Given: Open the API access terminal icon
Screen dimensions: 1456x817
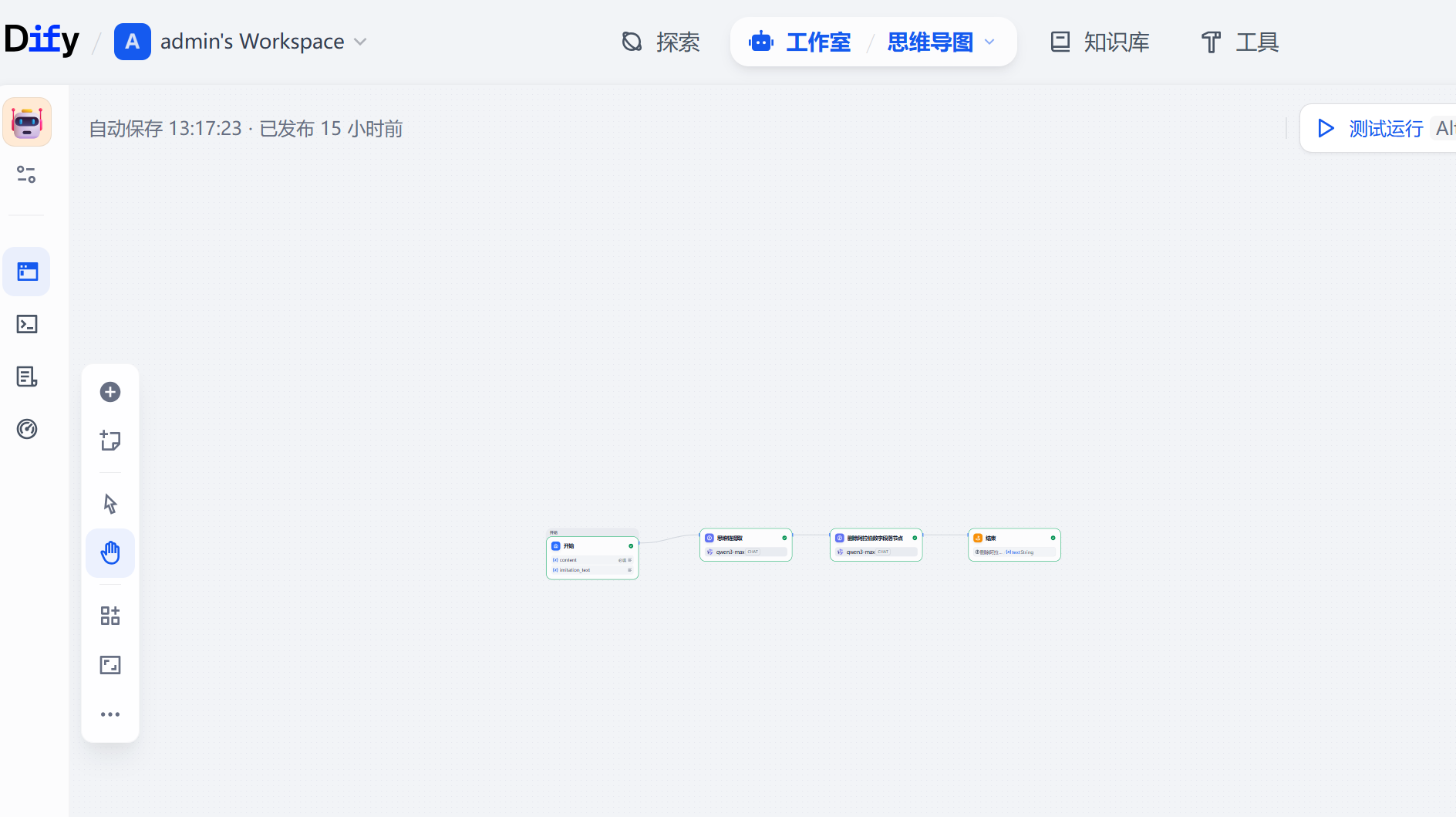Looking at the screenshot, I should tap(27, 324).
